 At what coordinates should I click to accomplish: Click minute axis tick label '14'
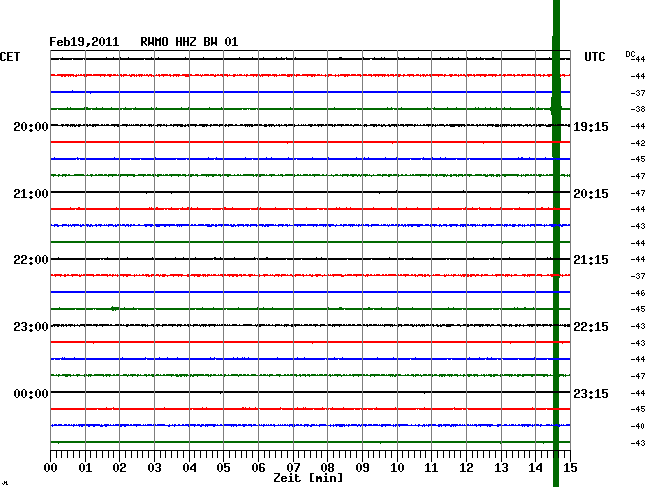536,467
